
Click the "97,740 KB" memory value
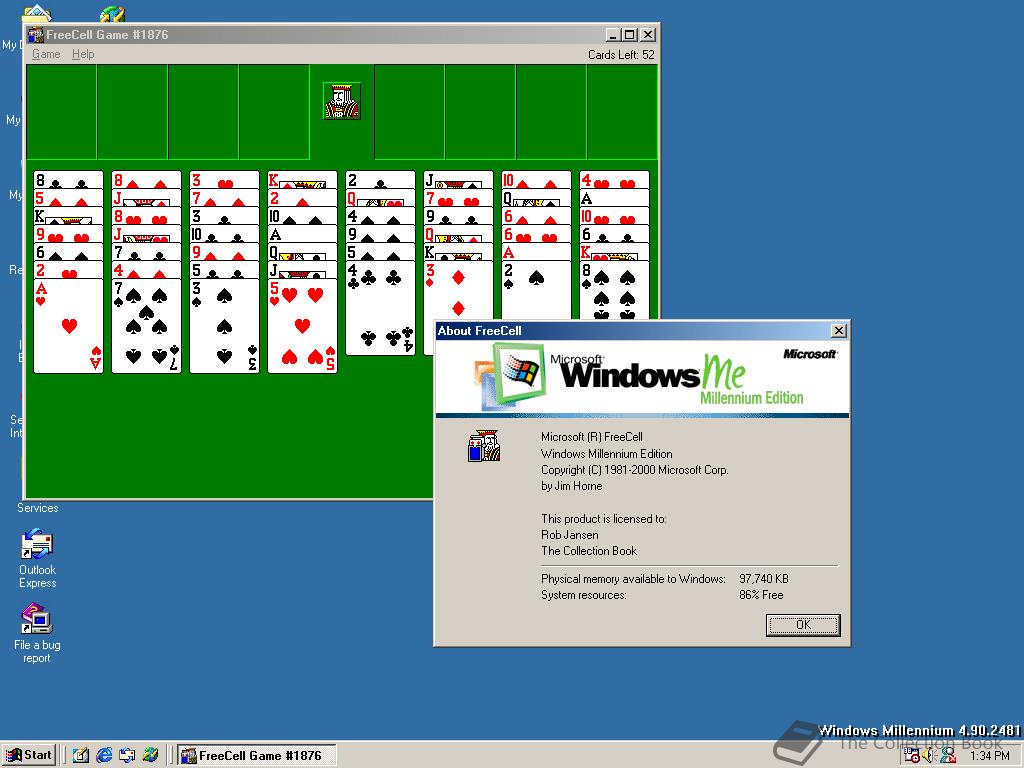[x=763, y=579]
